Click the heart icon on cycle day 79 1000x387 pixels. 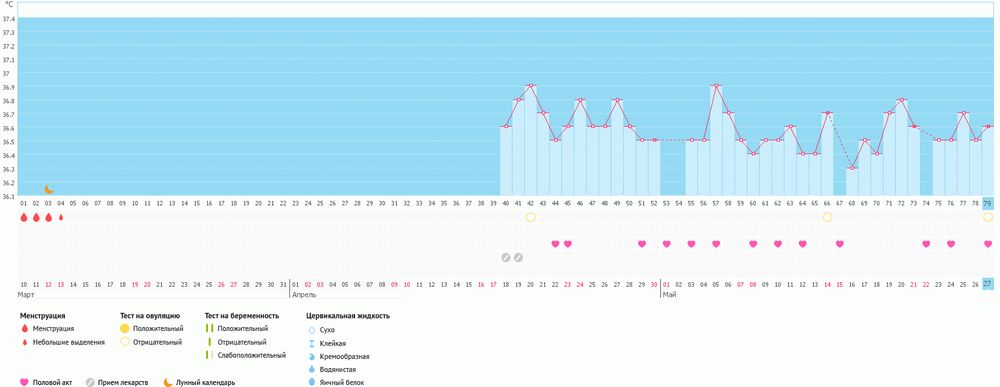pyautogui.click(x=988, y=244)
